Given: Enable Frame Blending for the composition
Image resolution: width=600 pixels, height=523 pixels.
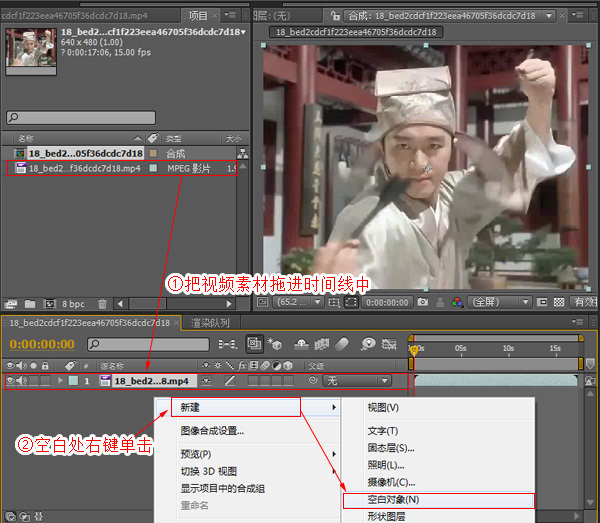Looking at the screenshot, I should pos(321,344).
